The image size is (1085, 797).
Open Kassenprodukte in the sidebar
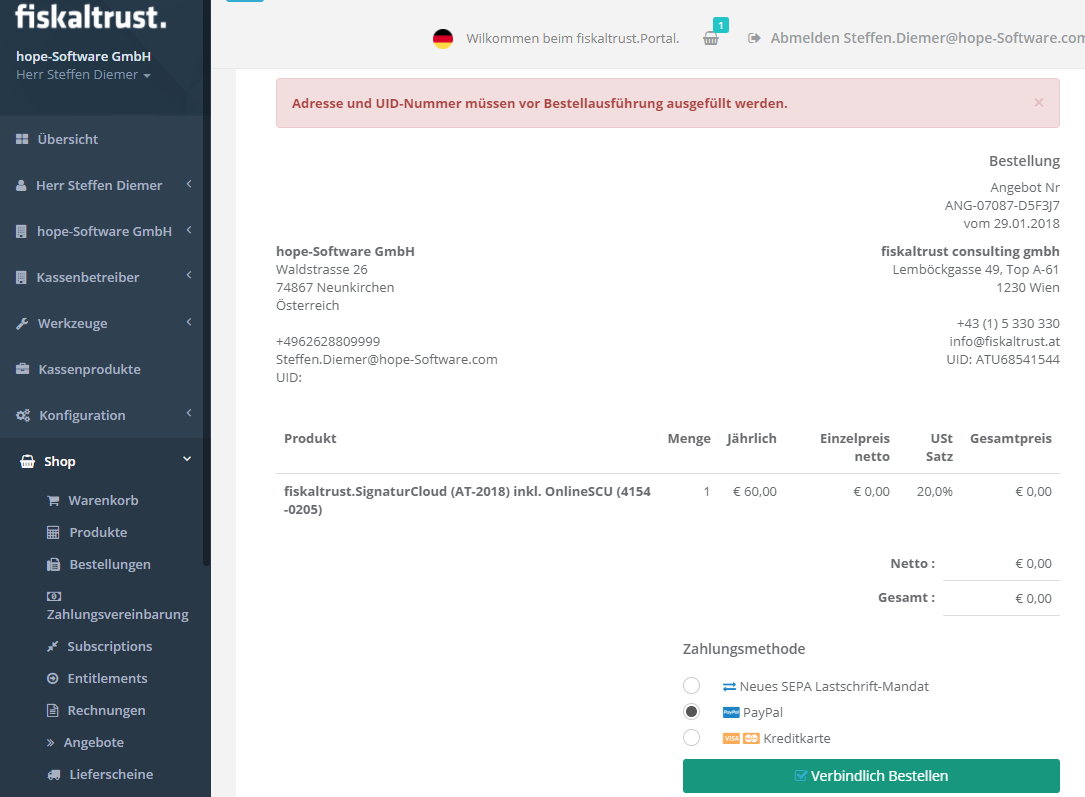(89, 369)
